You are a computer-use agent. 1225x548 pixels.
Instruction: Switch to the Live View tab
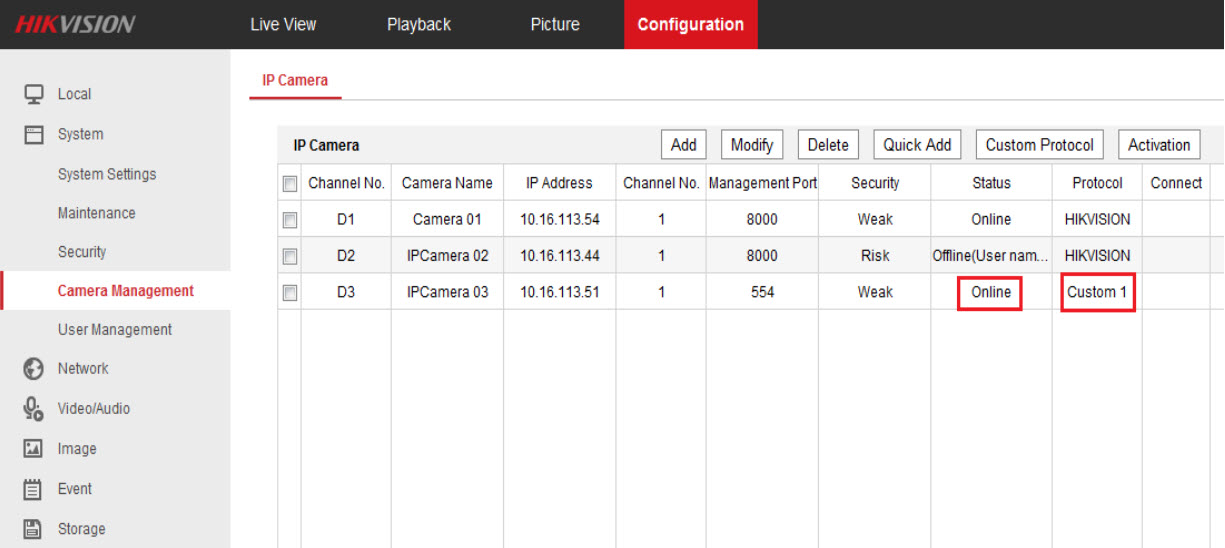(283, 25)
